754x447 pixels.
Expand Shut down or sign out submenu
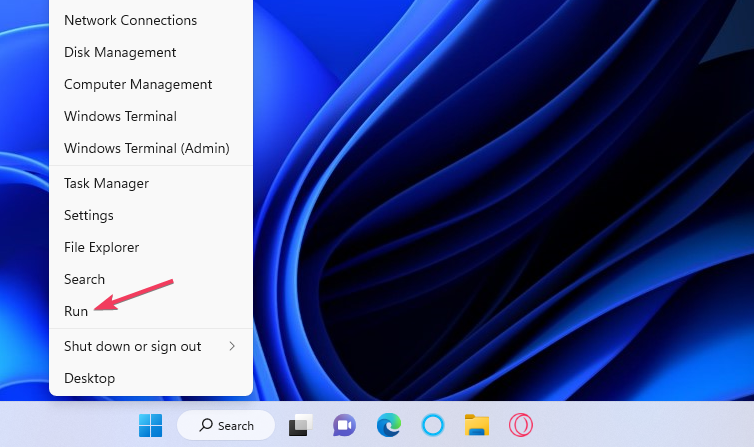coord(151,346)
